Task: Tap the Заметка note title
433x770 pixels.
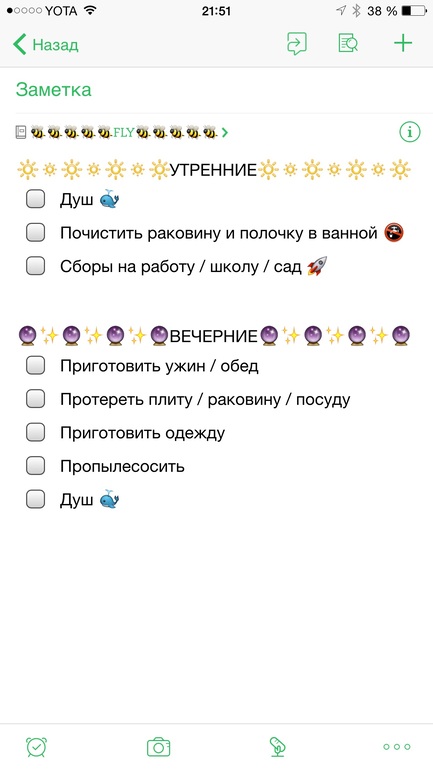Action: pos(54,90)
